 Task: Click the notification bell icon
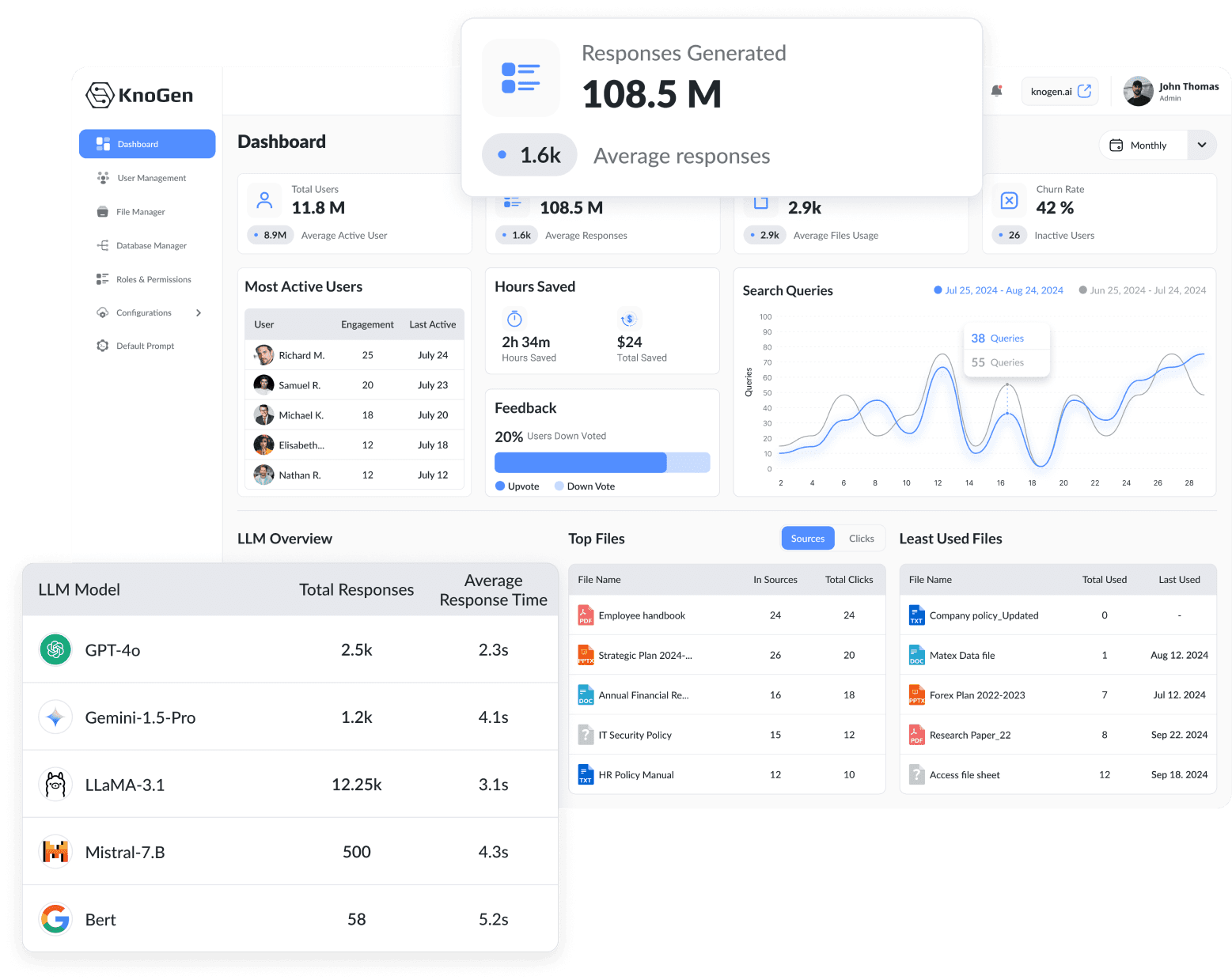[996, 91]
